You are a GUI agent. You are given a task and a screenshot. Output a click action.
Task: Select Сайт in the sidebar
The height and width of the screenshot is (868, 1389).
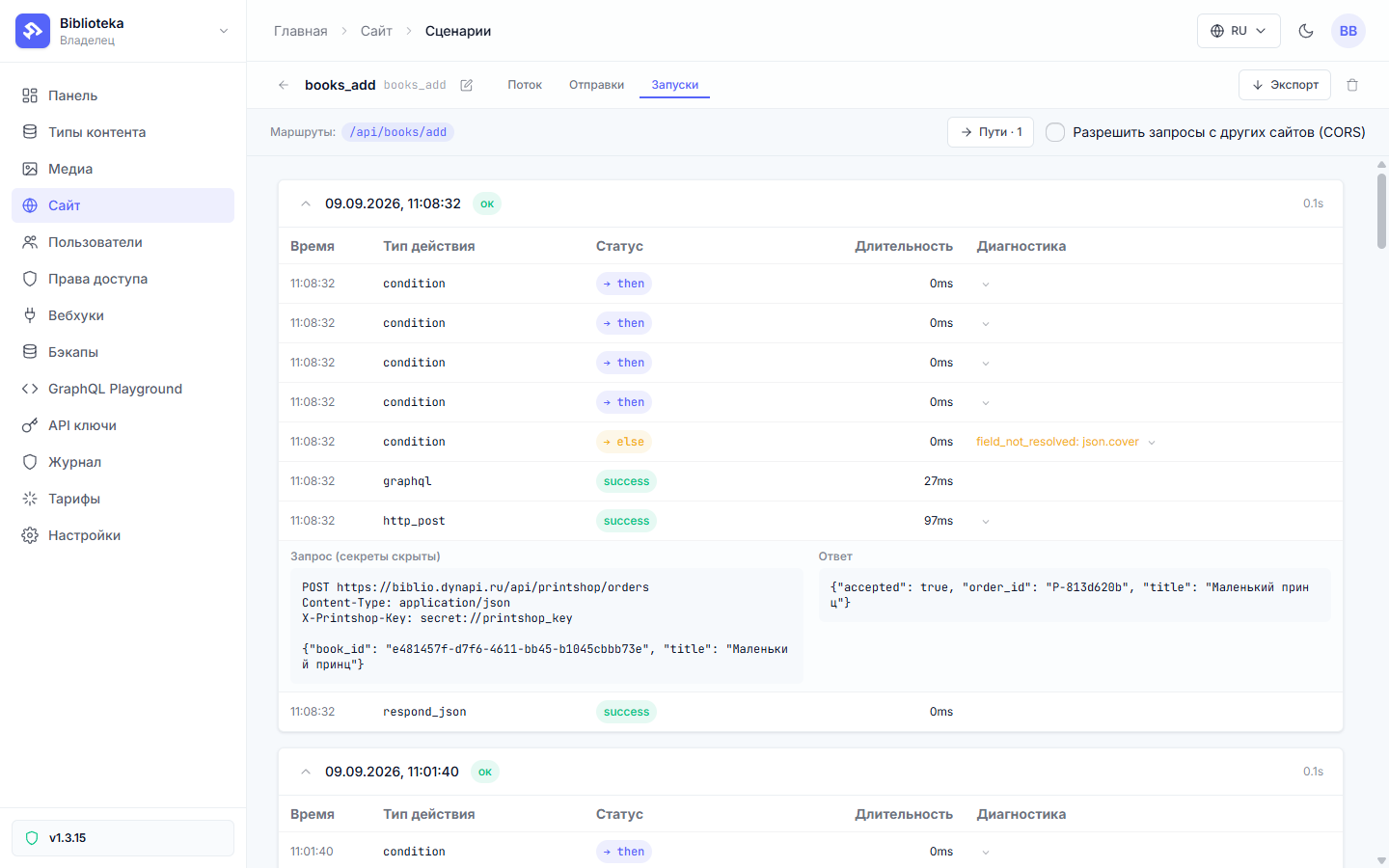123,205
